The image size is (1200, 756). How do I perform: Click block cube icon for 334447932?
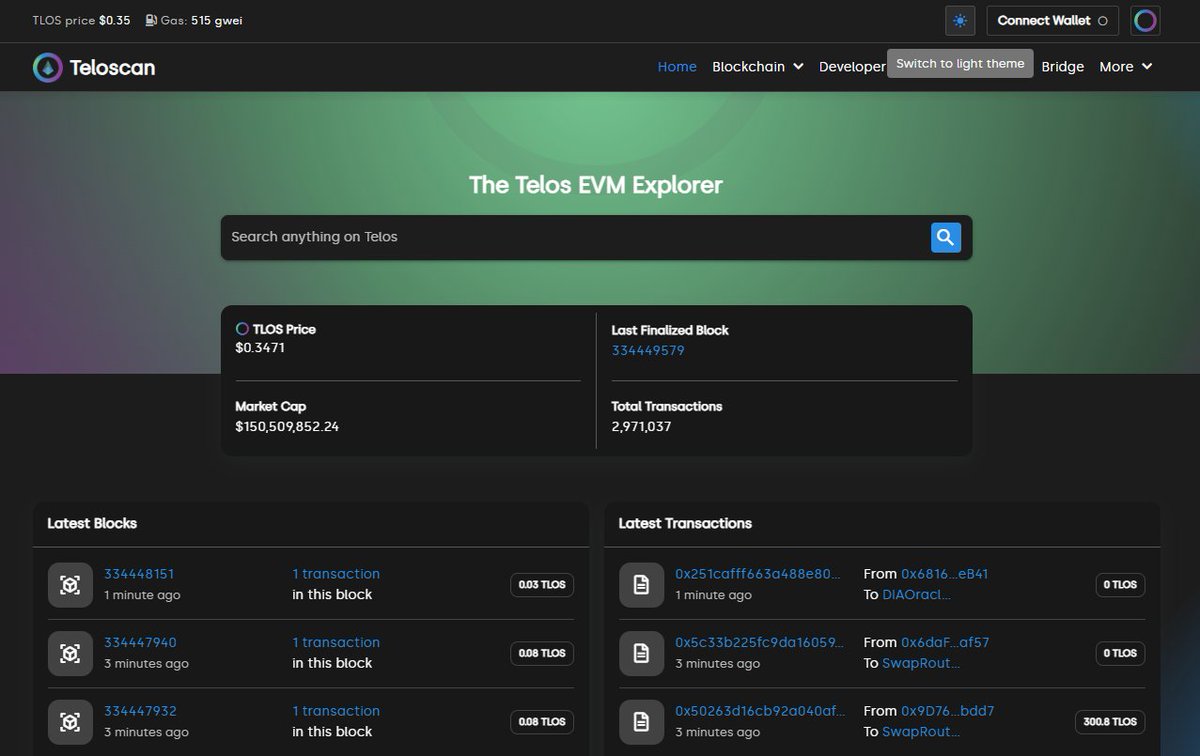coord(70,721)
